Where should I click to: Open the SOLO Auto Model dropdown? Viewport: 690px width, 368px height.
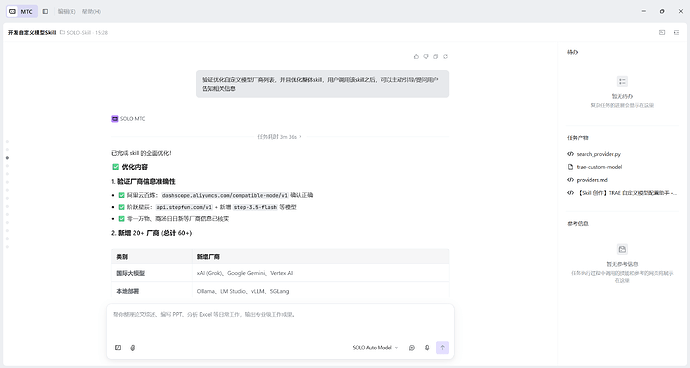(375, 348)
